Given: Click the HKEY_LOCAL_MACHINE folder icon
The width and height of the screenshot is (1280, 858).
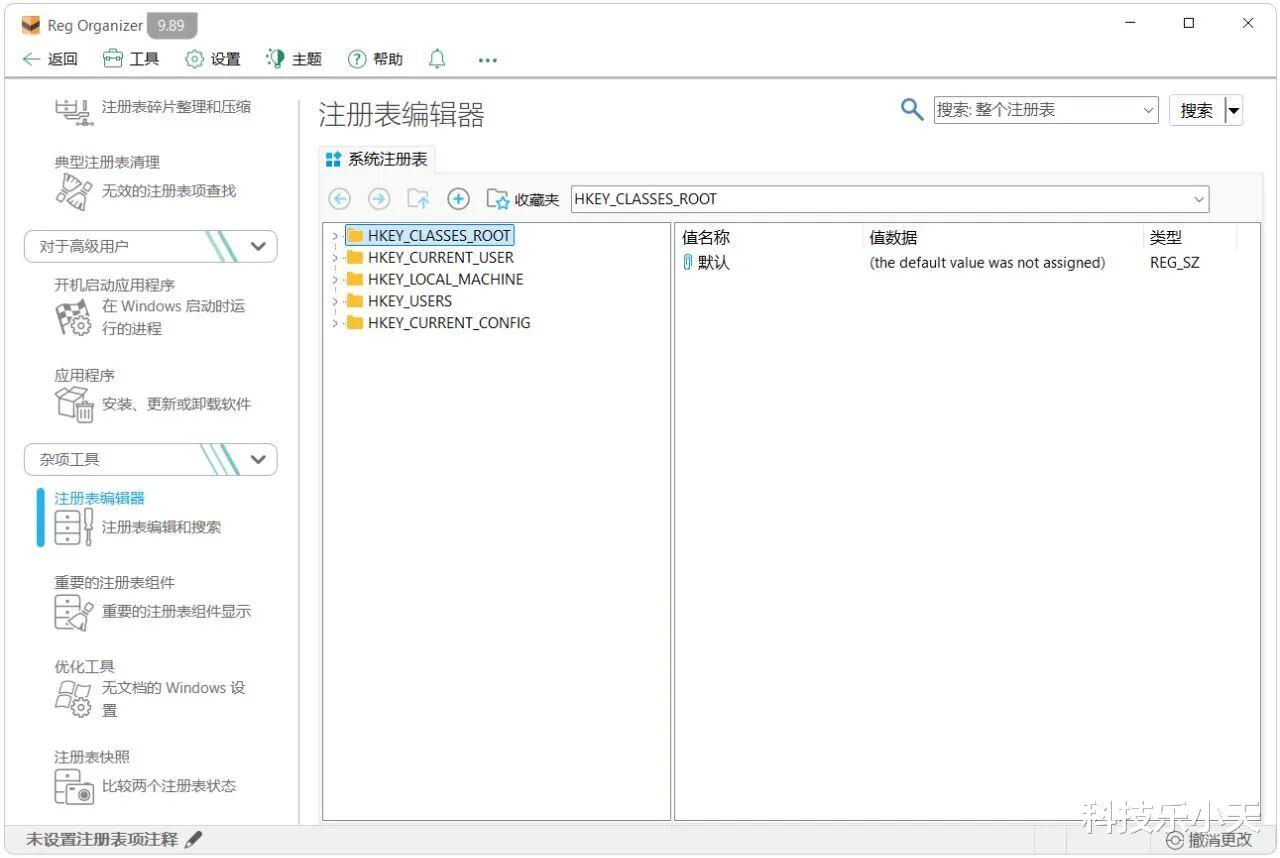Looking at the screenshot, I should click(x=353, y=279).
